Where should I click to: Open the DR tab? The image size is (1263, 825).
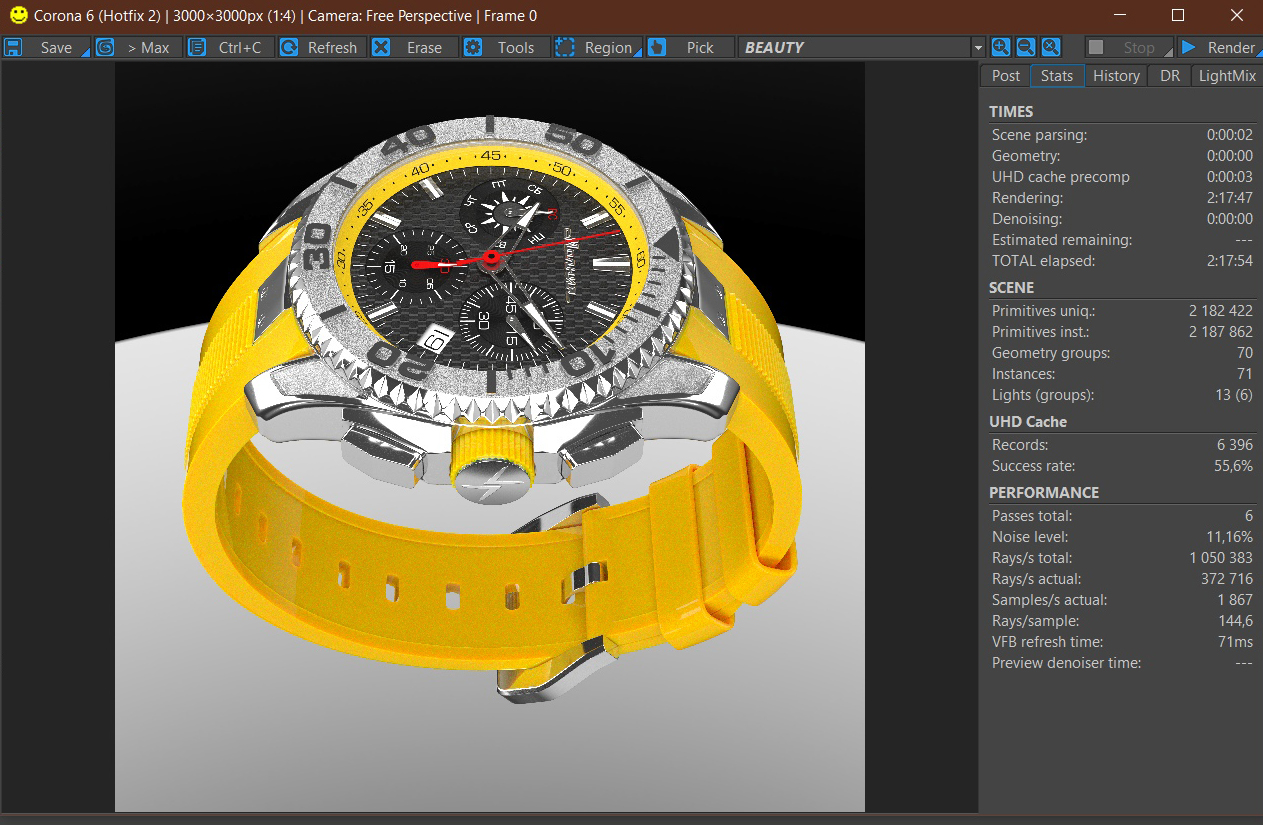(1169, 76)
